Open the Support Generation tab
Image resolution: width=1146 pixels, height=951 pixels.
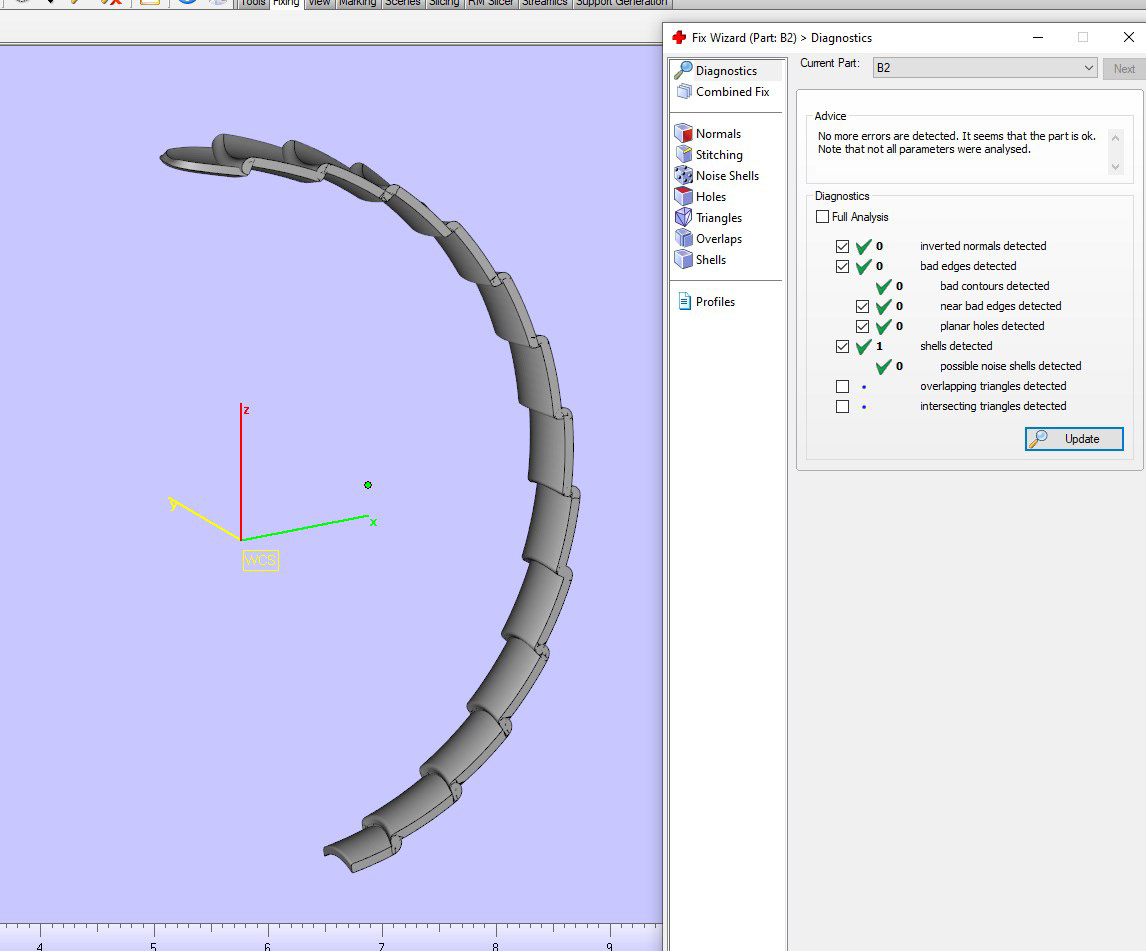621,3
